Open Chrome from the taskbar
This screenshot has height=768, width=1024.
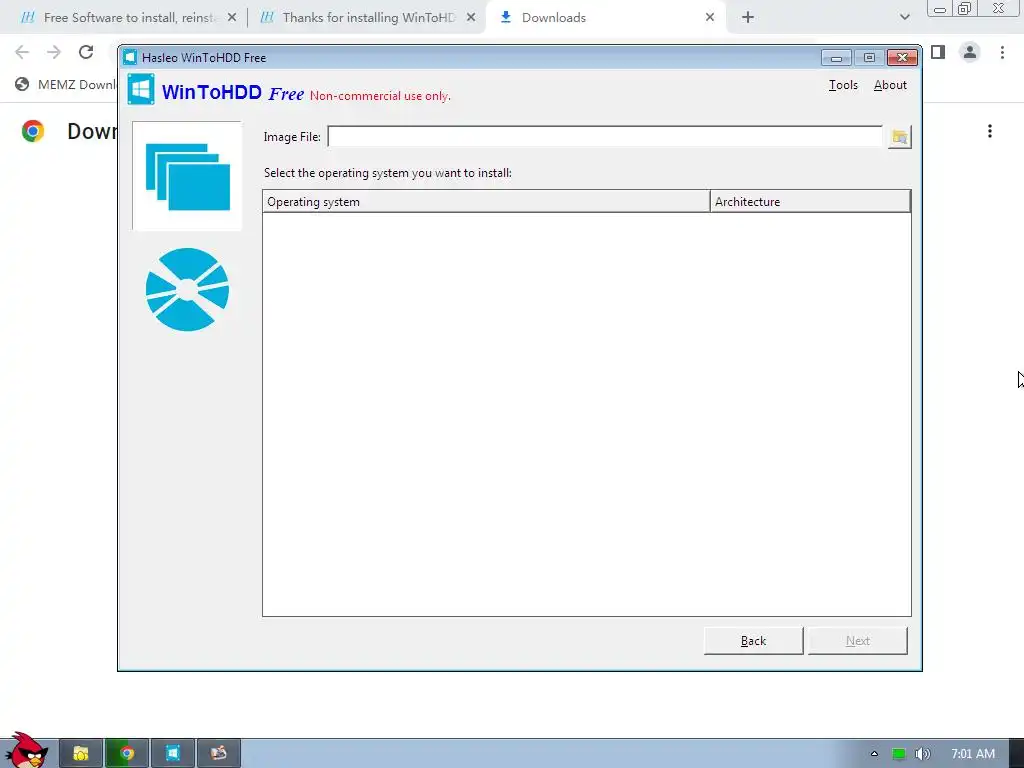127,754
